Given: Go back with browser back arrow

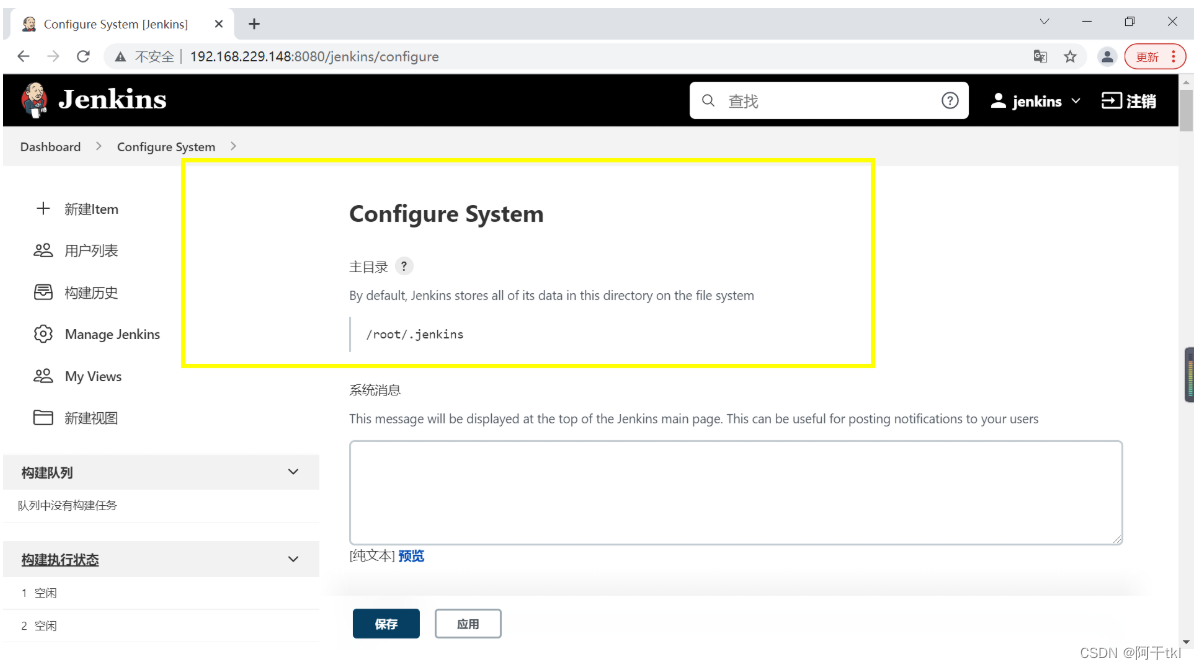Looking at the screenshot, I should pos(24,56).
